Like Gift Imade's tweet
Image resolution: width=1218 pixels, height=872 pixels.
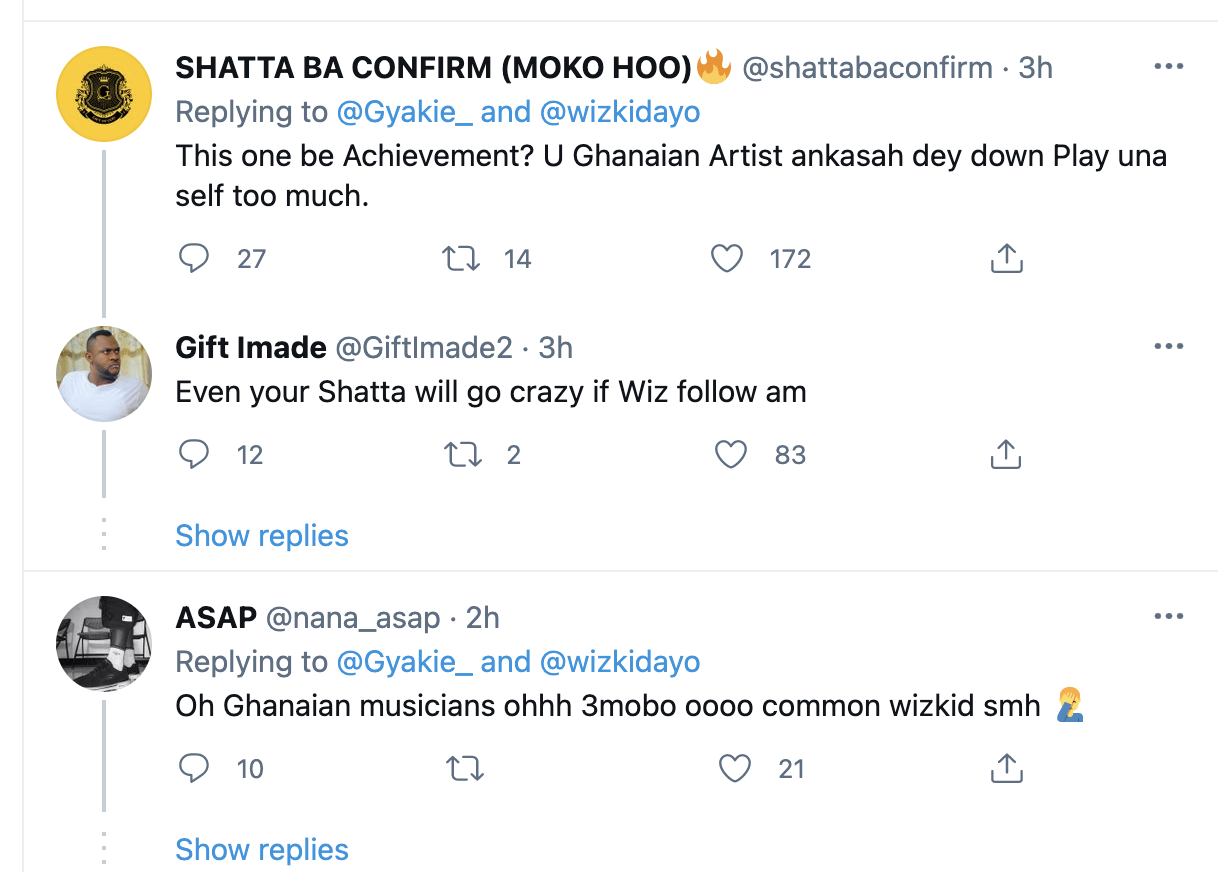[732, 455]
